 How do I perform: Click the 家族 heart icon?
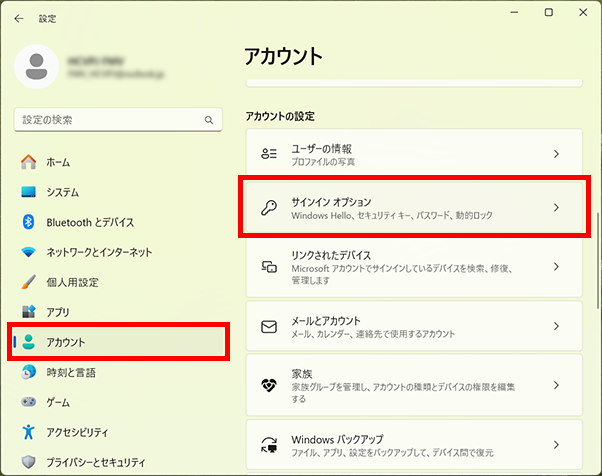point(268,384)
